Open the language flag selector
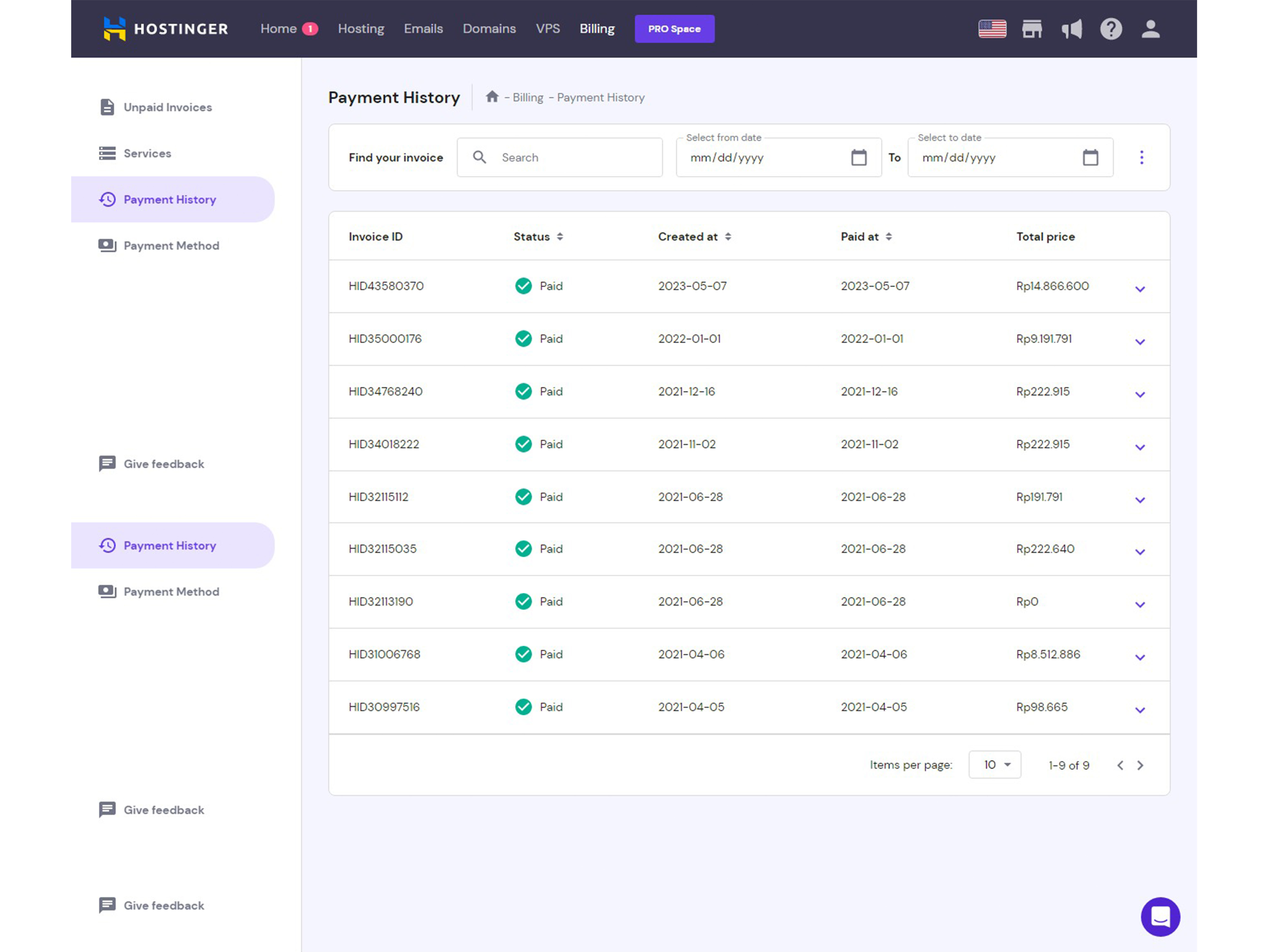The image size is (1267, 952). coord(992,29)
